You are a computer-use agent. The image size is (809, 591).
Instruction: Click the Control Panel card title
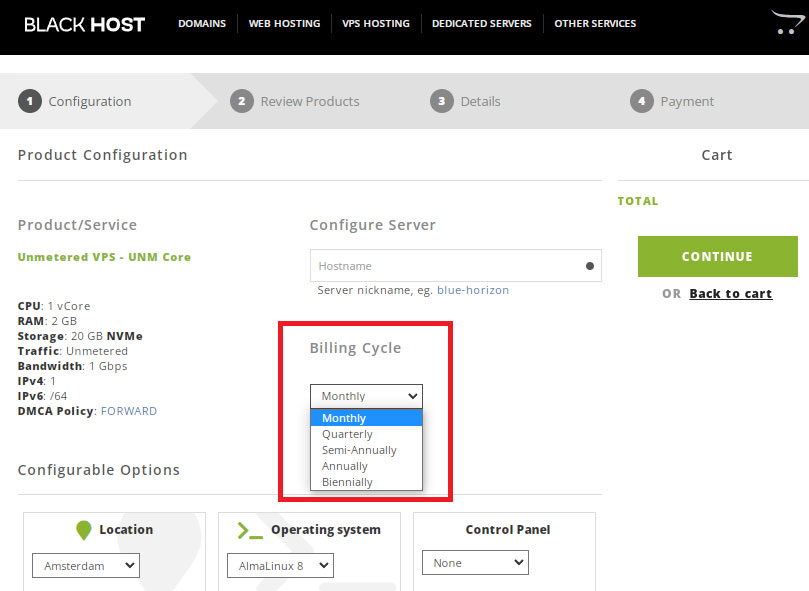click(508, 530)
